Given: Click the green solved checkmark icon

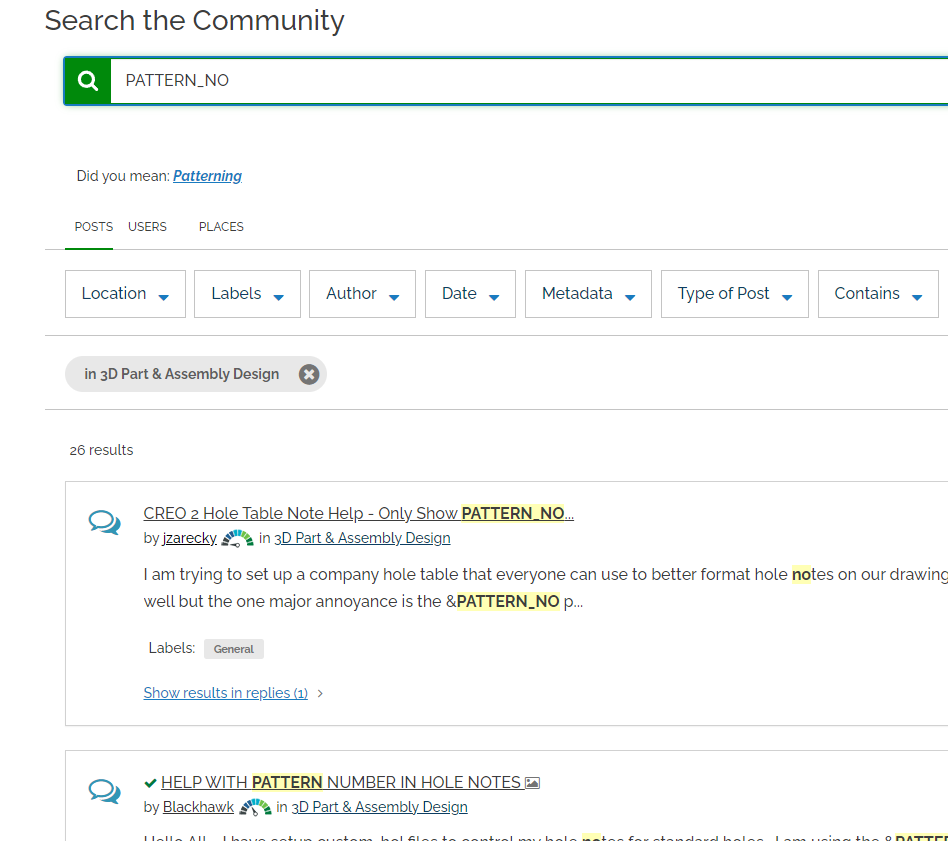Looking at the screenshot, I should 151,782.
